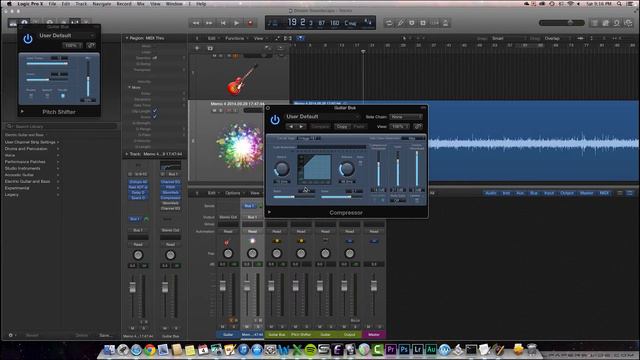Select the red guitar track icon
Screen dimensions: 640x360
(x=242, y=80)
